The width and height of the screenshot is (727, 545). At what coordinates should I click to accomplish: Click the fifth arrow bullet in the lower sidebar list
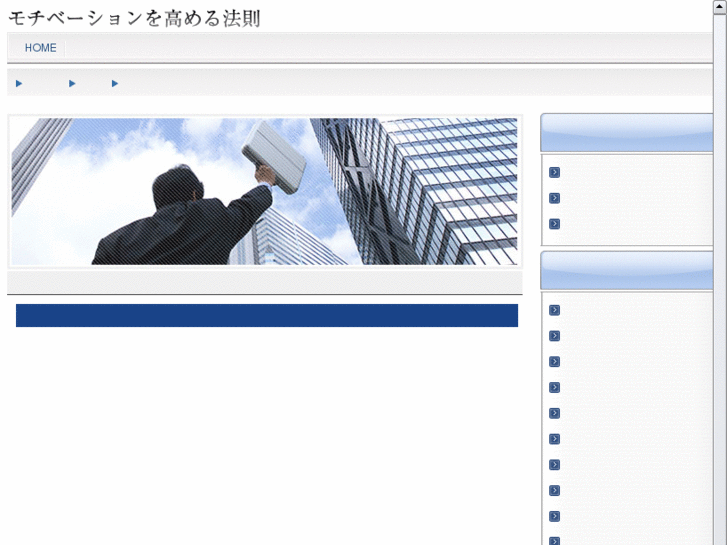[x=554, y=413]
